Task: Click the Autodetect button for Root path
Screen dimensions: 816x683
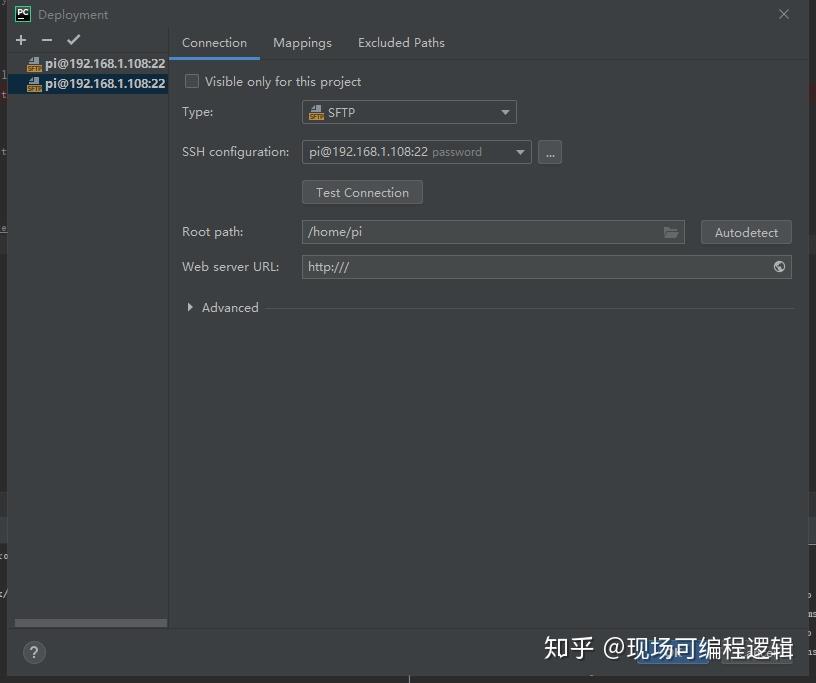Action: point(746,231)
